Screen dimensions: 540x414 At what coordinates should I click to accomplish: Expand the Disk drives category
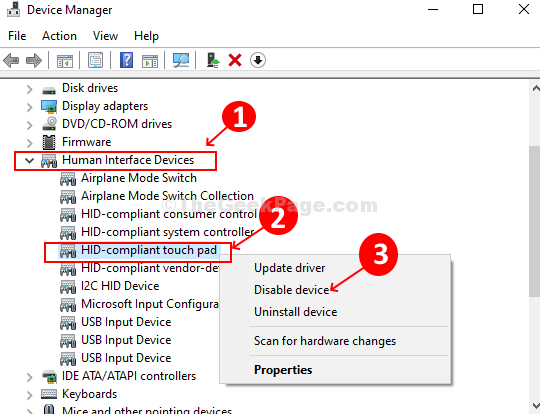30,90
